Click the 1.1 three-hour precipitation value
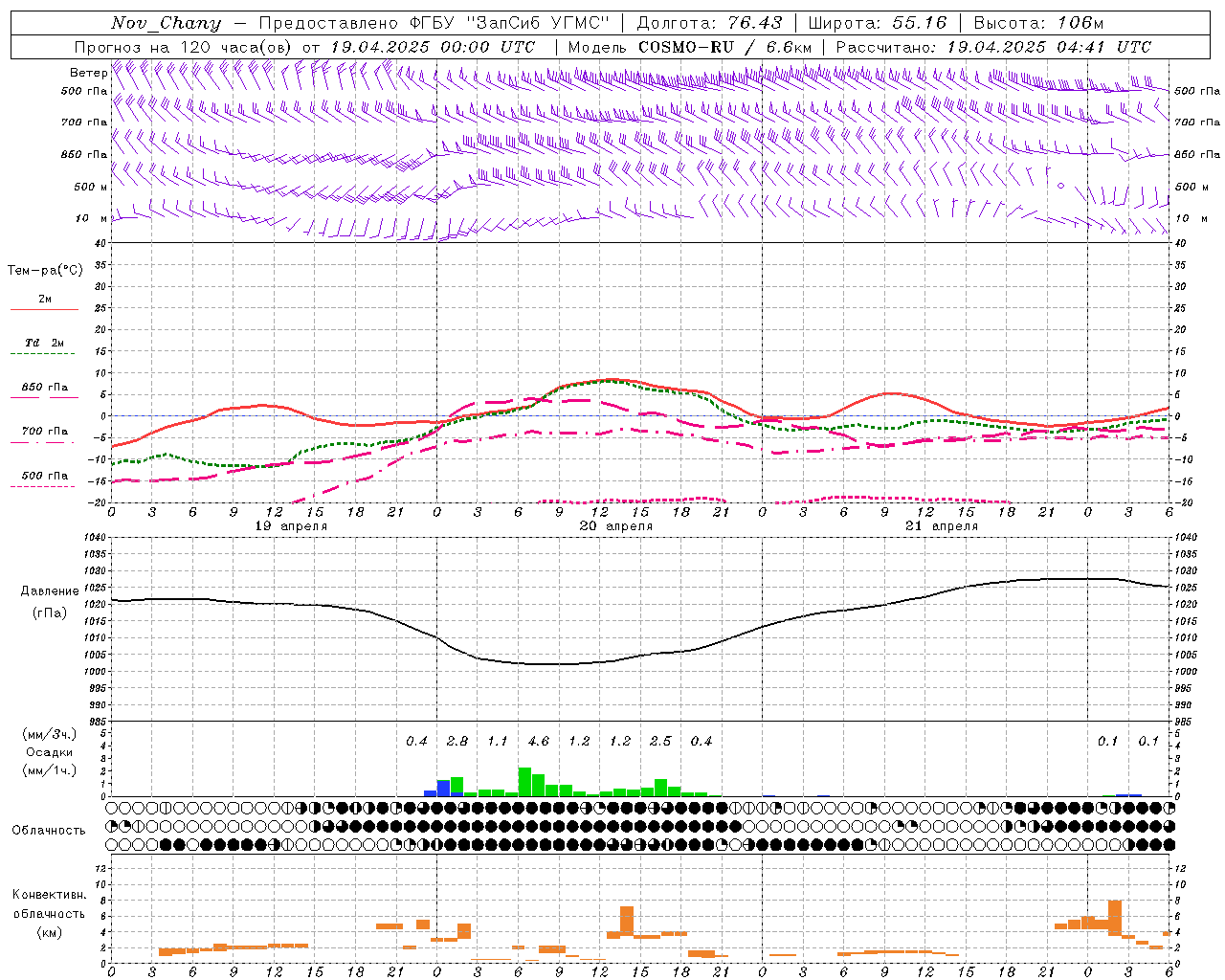Viewport: 1225px width, 980px height. [x=498, y=742]
